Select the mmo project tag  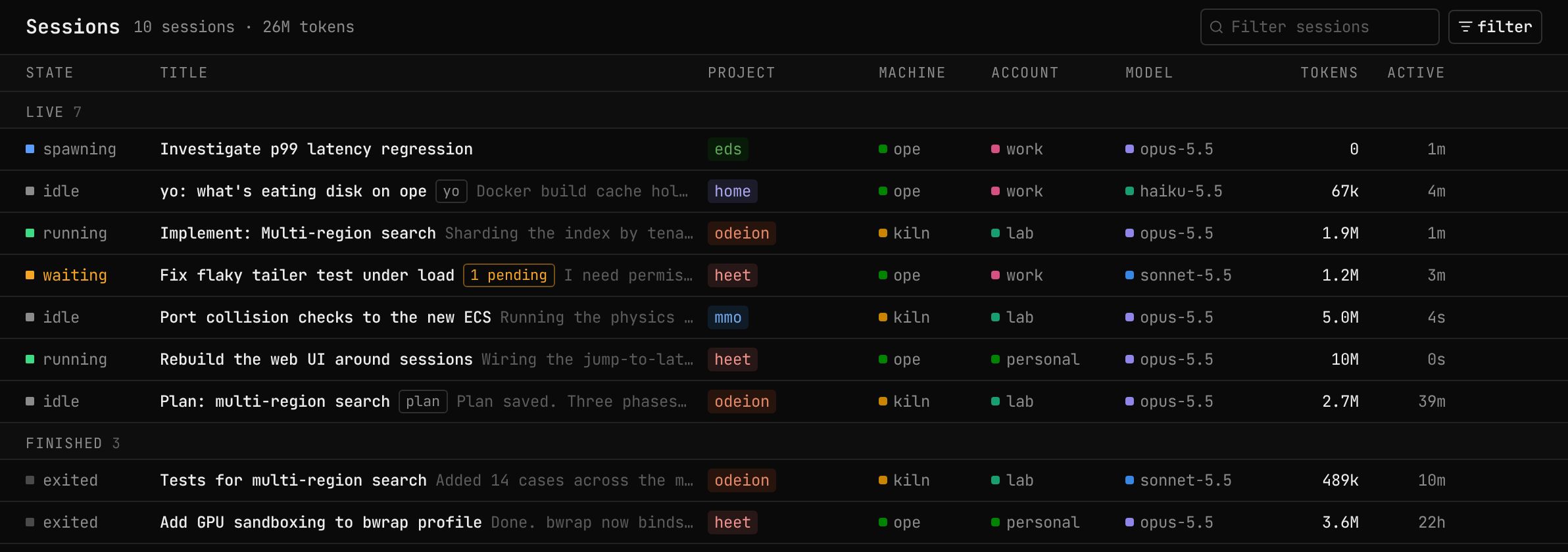pyautogui.click(x=728, y=317)
